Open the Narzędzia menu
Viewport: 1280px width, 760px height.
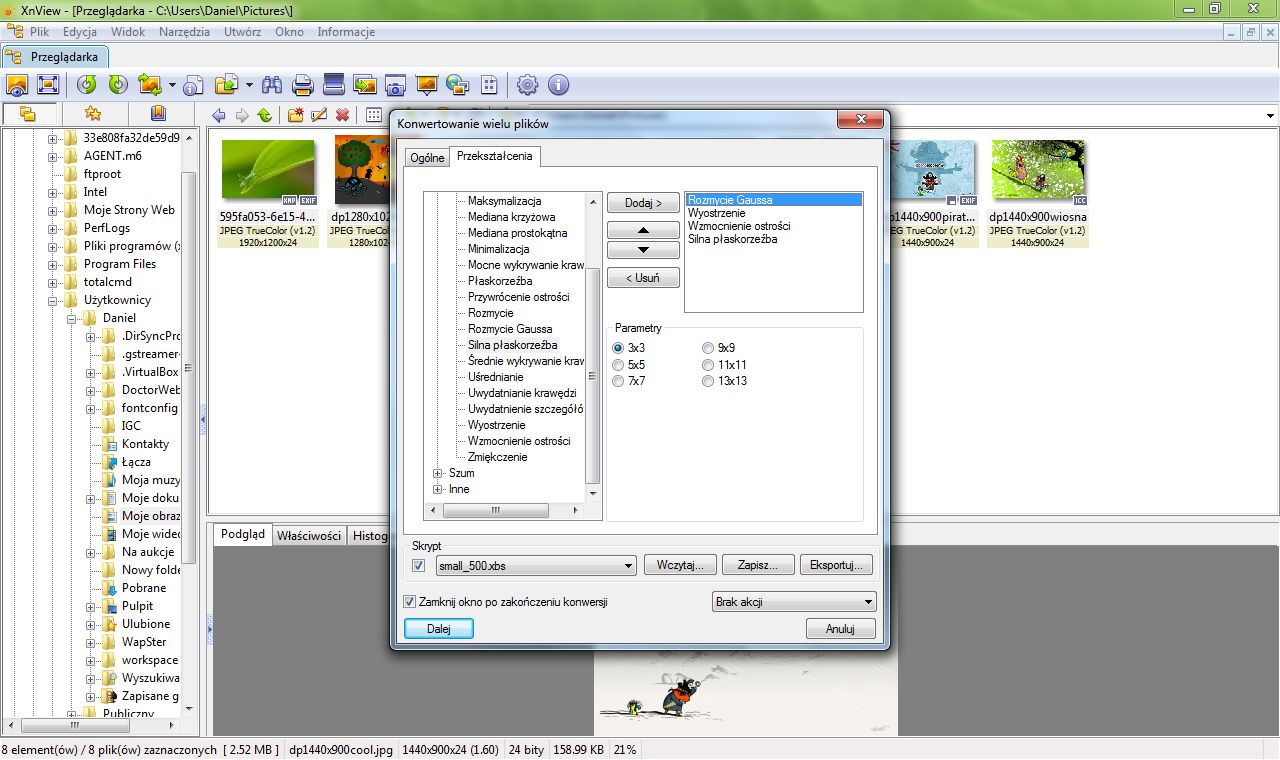coord(185,32)
